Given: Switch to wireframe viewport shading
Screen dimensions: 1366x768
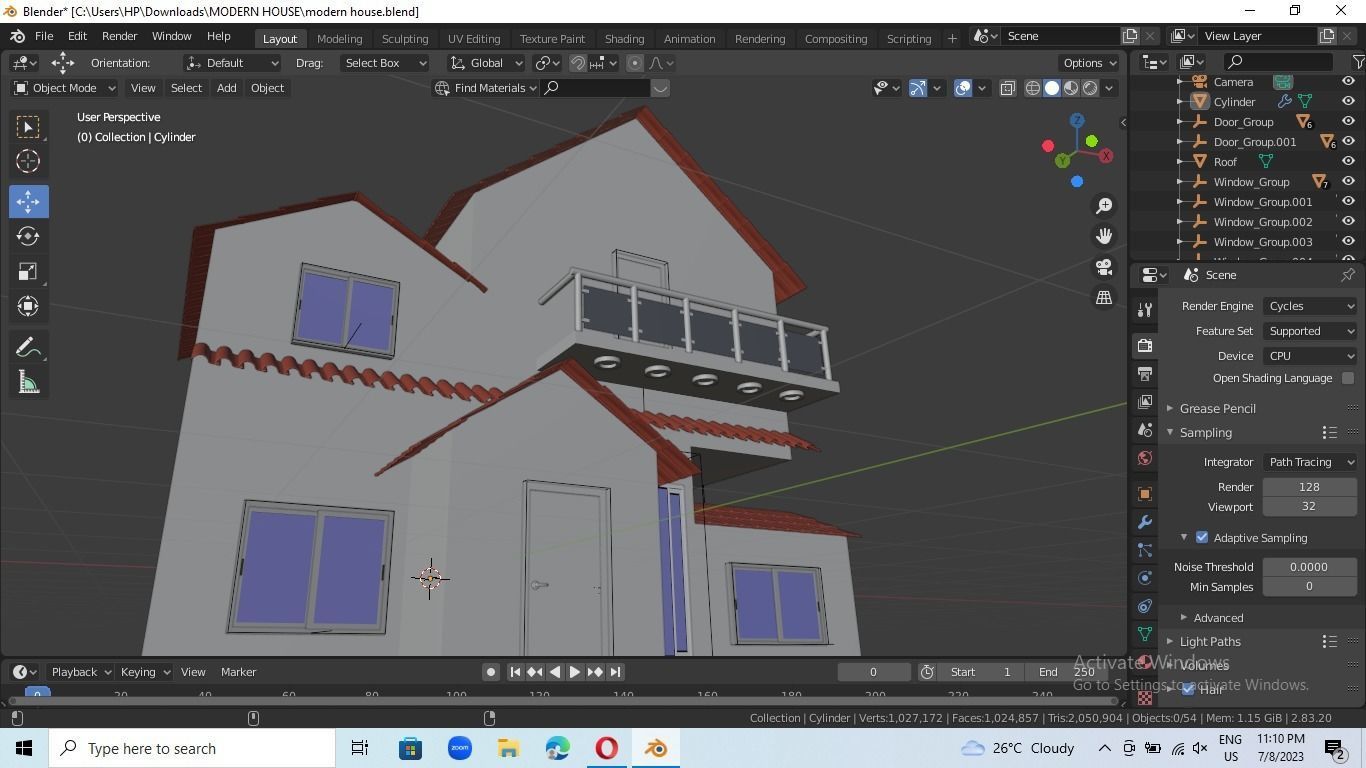Looking at the screenshot, I should (1033, 88).
